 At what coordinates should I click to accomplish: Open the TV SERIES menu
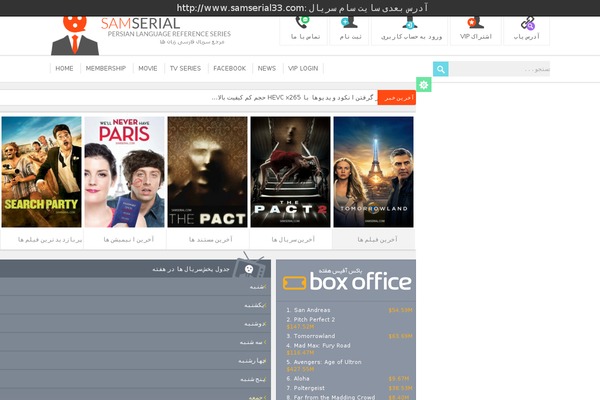coord(185,69)
